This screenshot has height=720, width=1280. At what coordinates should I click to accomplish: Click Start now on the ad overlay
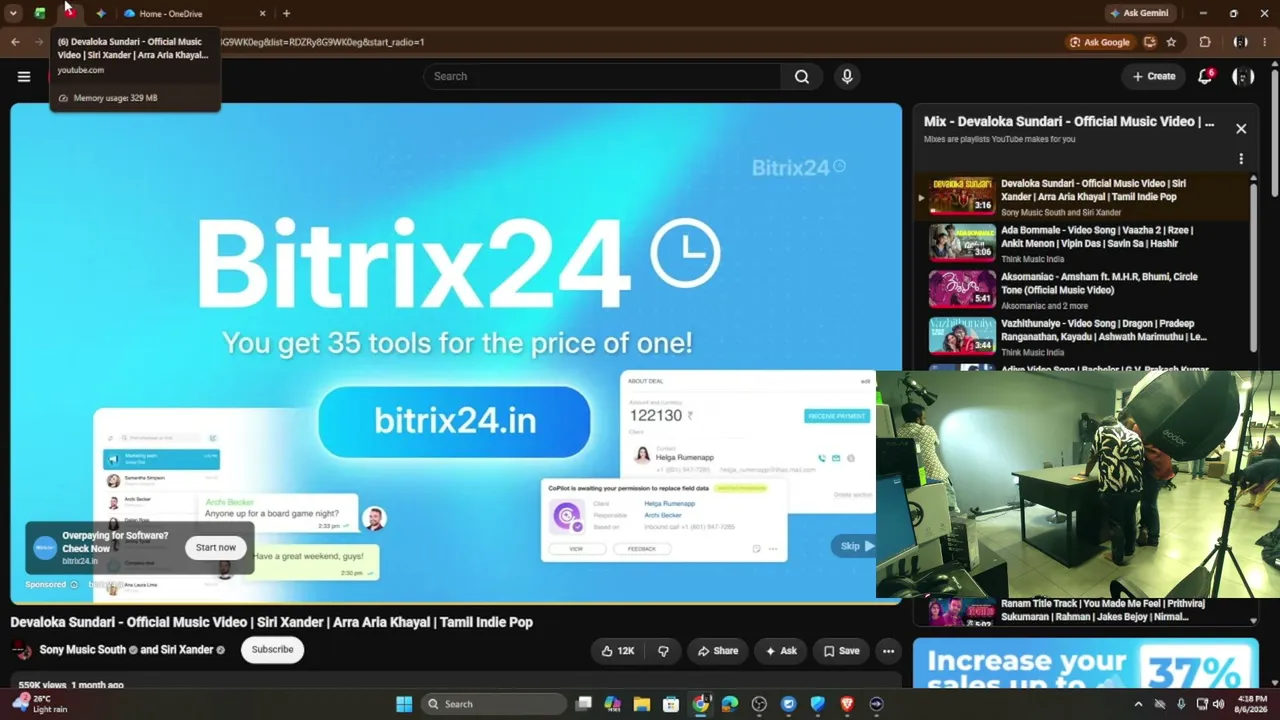coord(215,548)
